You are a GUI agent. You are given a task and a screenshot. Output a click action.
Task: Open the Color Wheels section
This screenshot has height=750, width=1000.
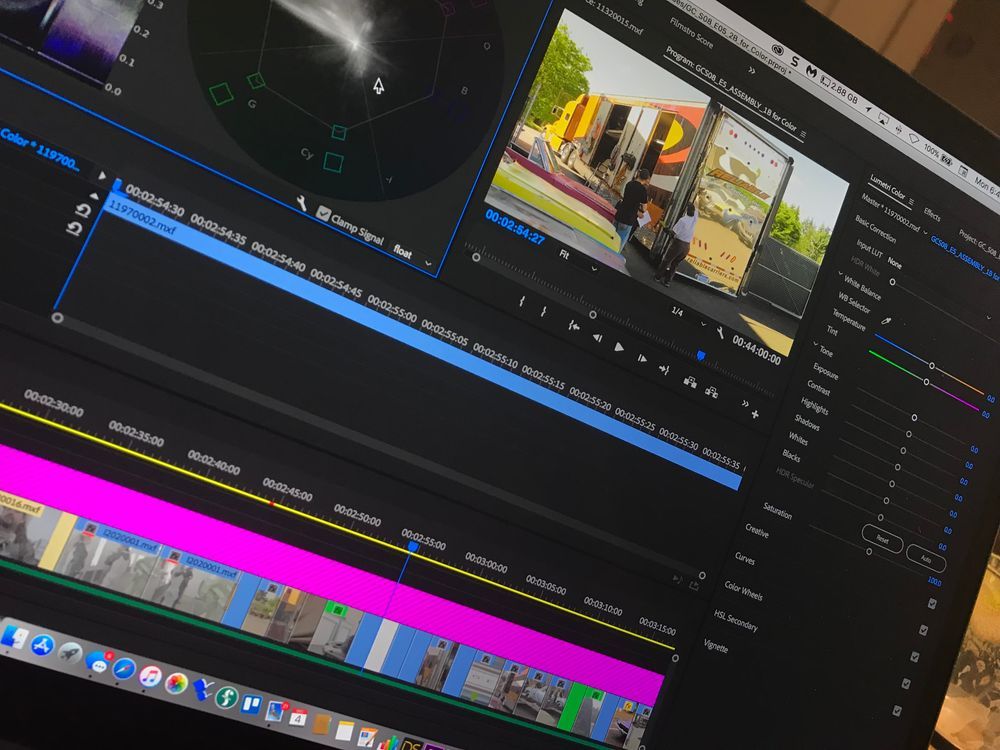[744, 591]
